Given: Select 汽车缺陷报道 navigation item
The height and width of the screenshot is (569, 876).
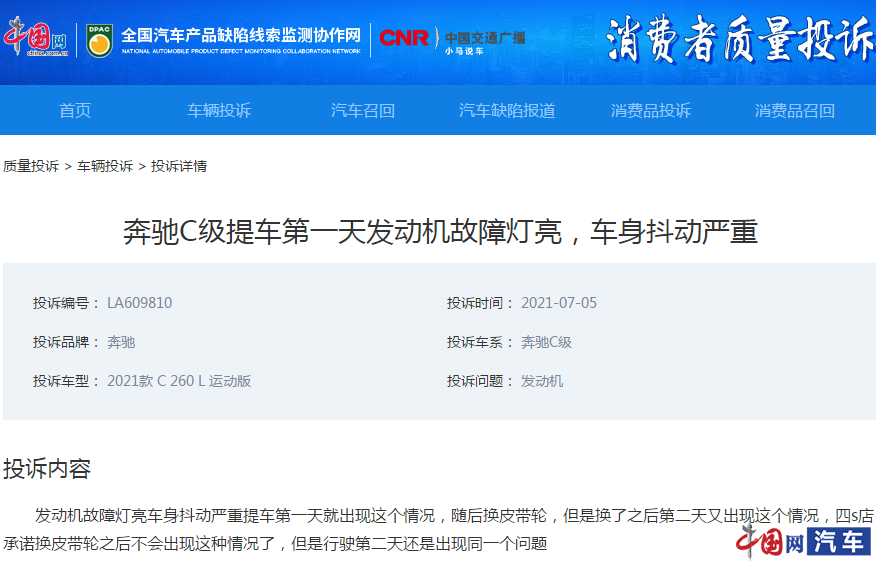Looking at the screenshot, I should [507, 110].
